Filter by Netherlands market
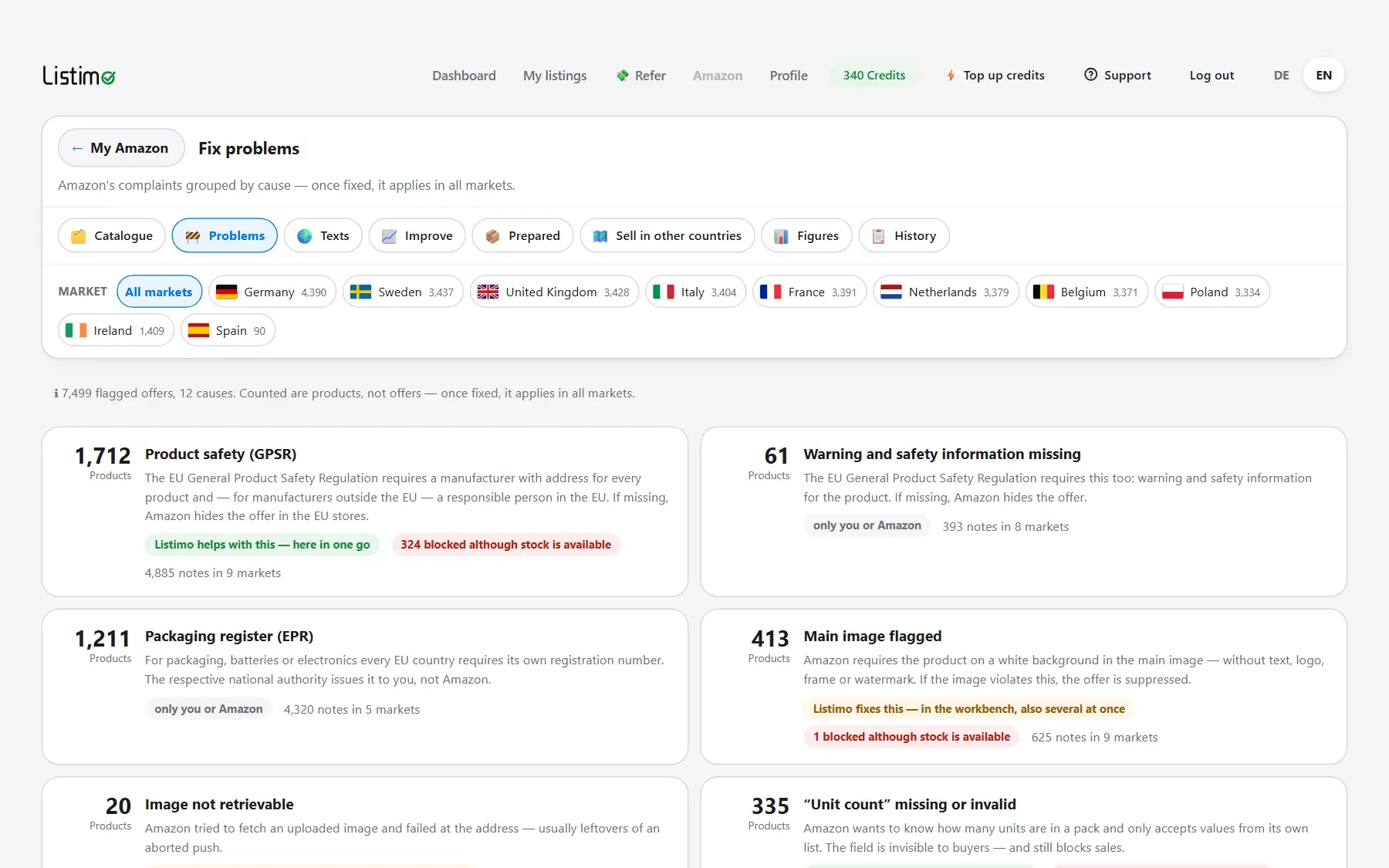Image resolution: width=1389 pixels, height=868 pixels. click(946, 292)
